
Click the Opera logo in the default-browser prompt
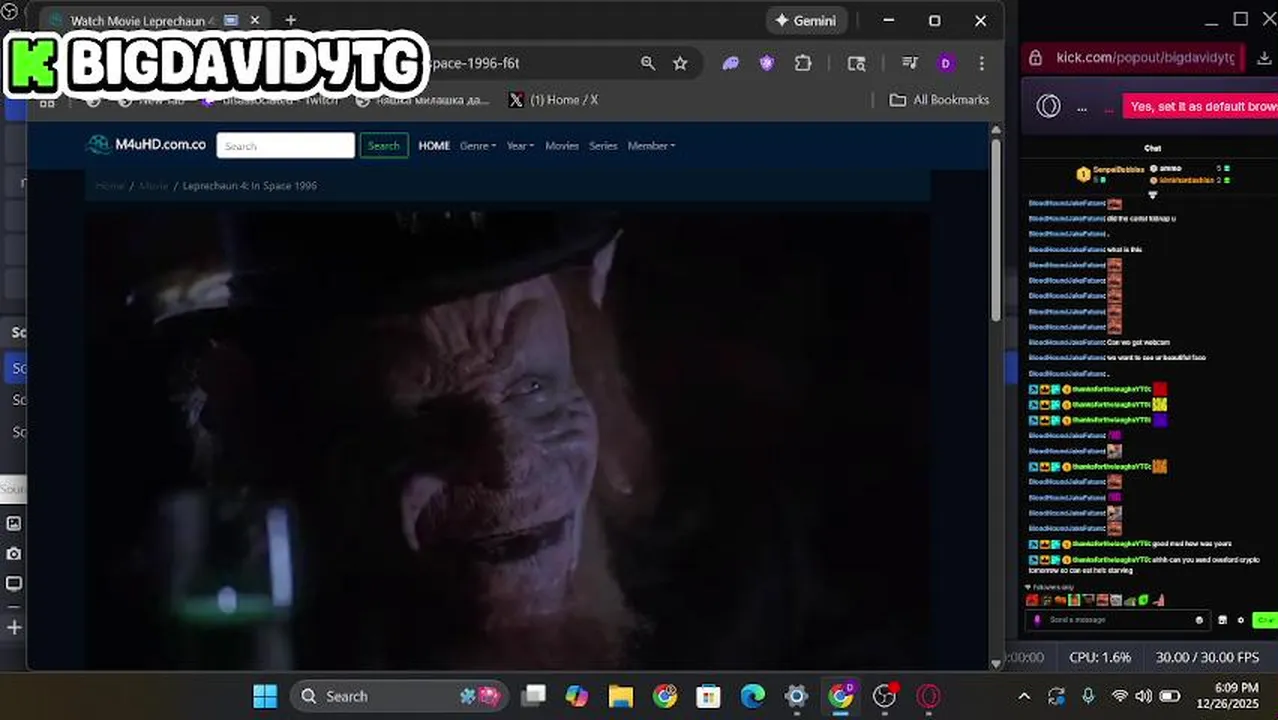[x=1048, y=106]
